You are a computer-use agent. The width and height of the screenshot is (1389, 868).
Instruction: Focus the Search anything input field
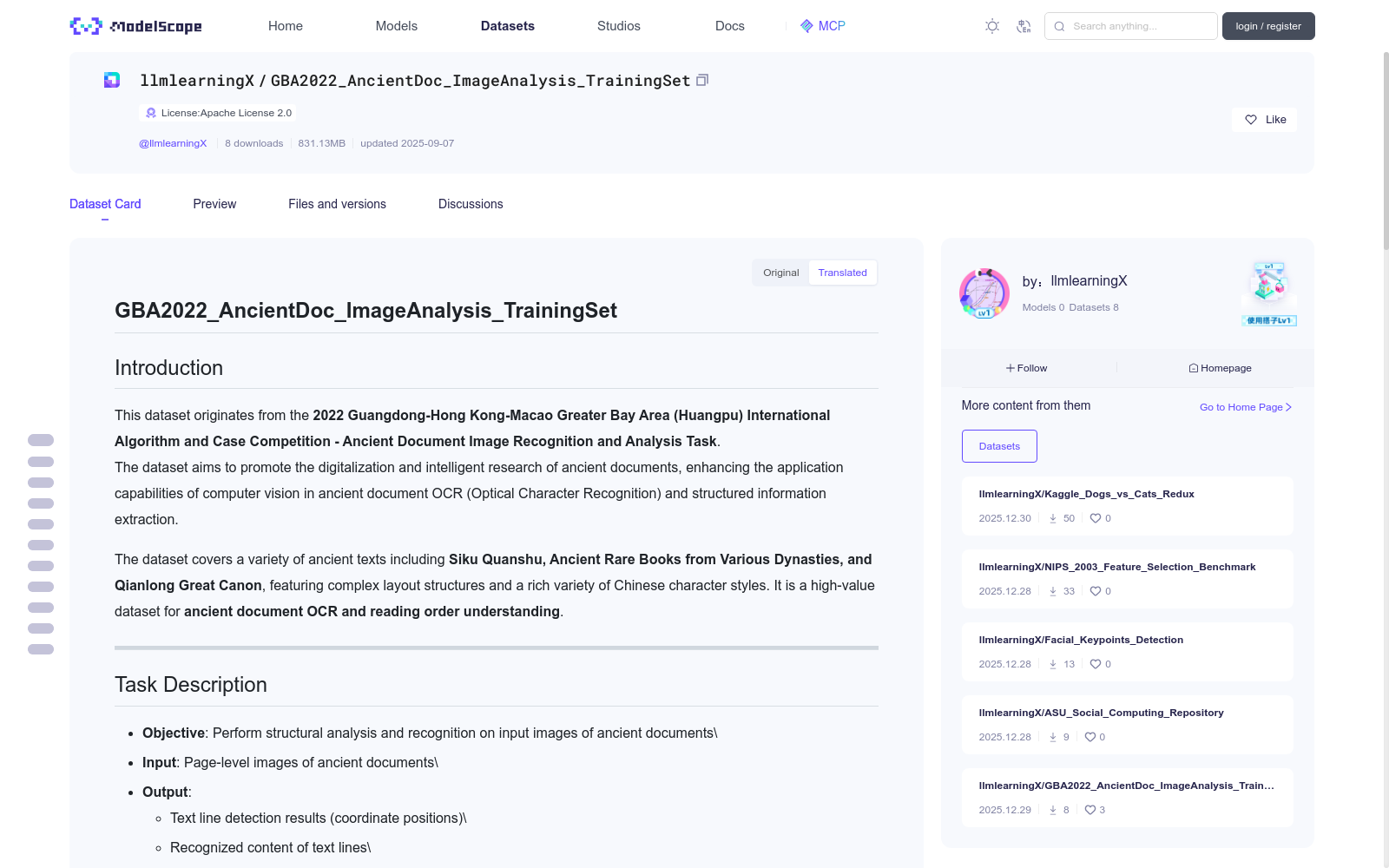pyautogui.click(x=1131, y=26)
